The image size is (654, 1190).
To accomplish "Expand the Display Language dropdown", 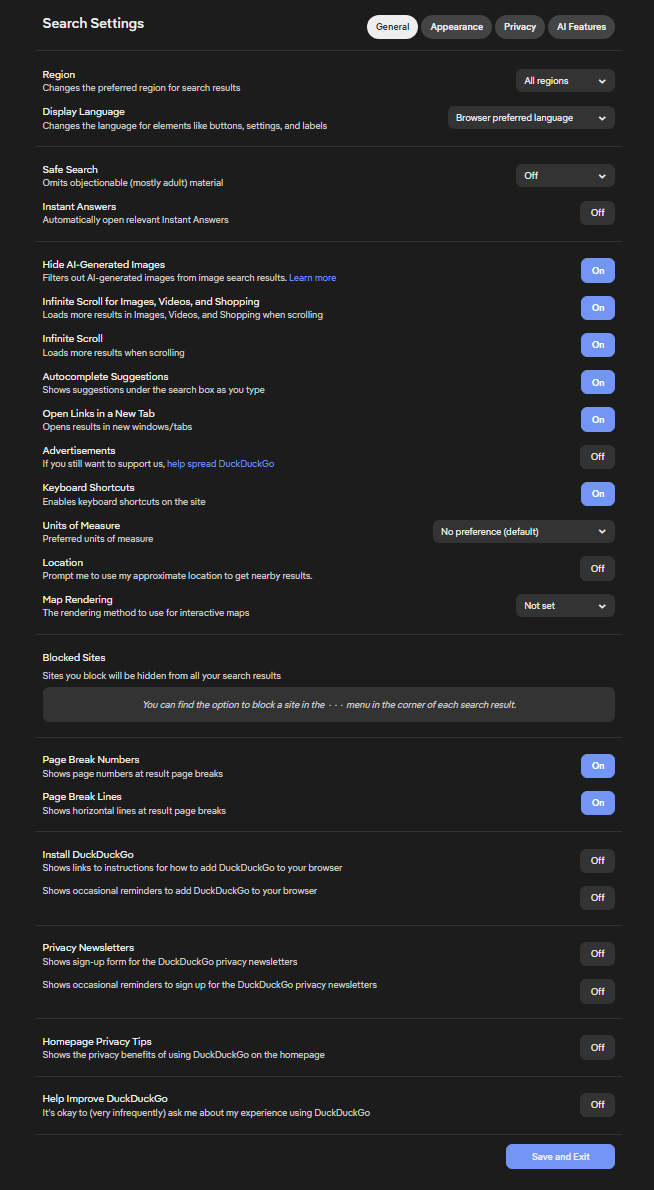I will coord(531,118).
